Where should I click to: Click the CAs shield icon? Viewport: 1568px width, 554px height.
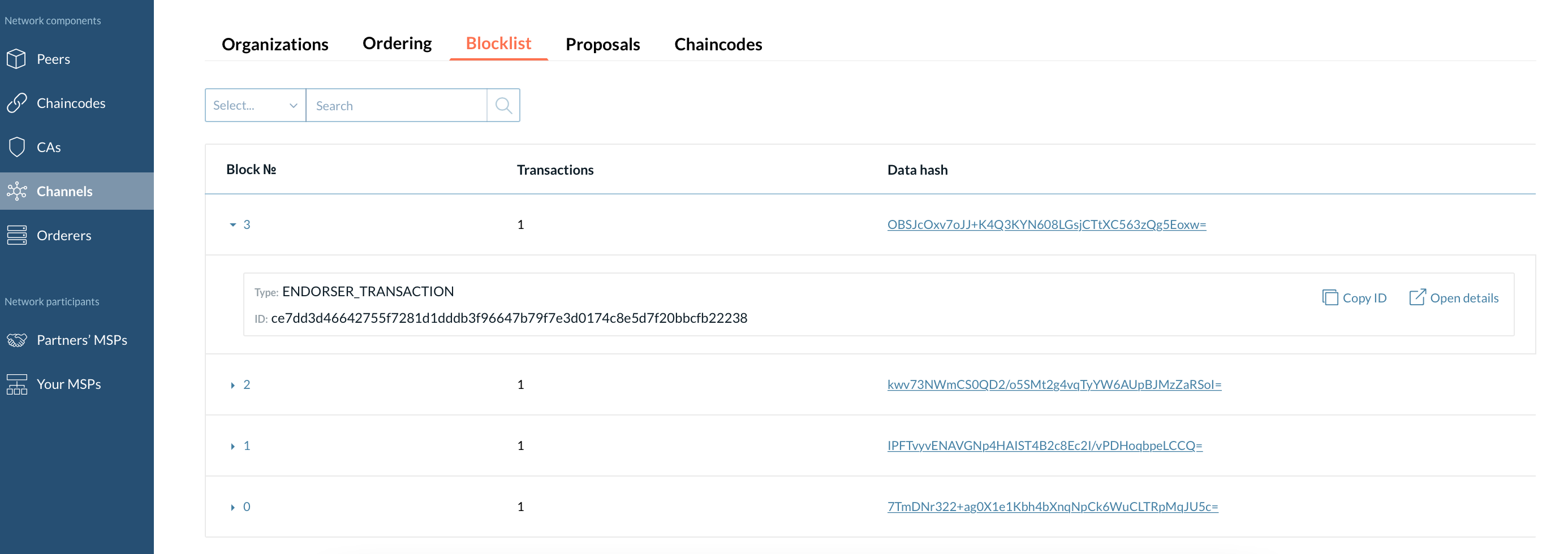tap(18, 146)
